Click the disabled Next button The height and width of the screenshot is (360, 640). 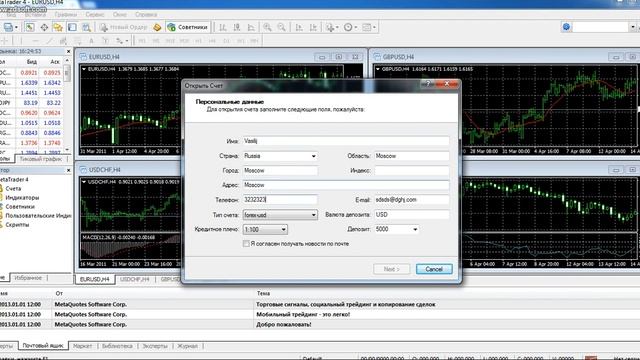point(391,269)
